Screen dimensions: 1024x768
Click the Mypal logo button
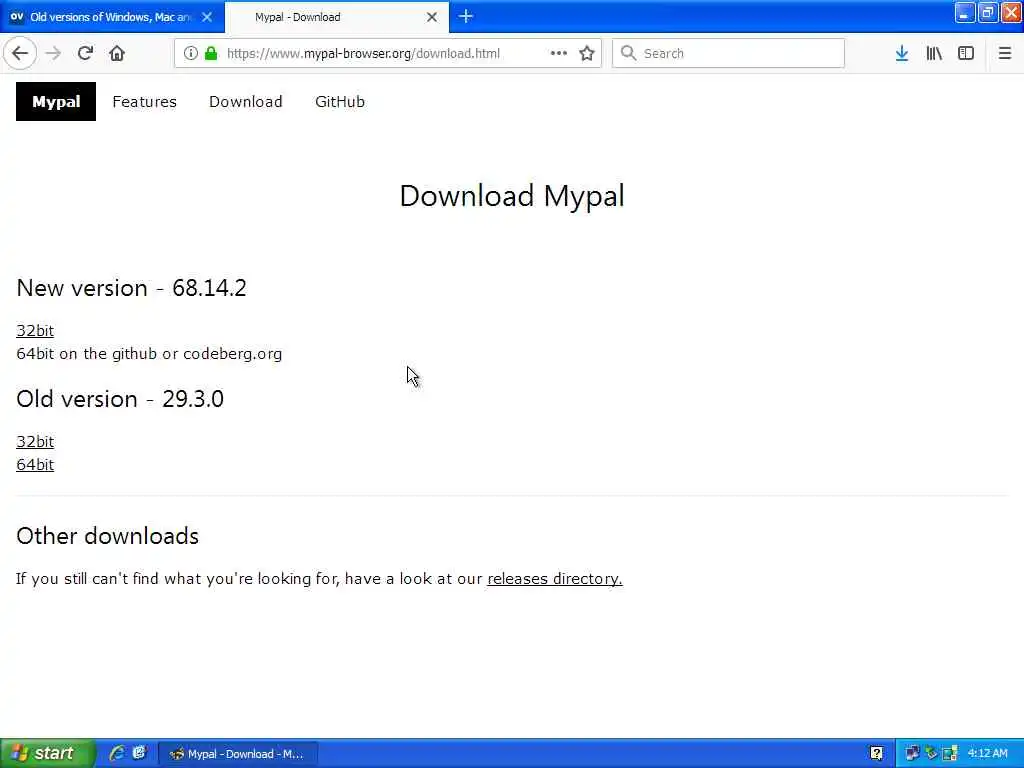[56, 101]
